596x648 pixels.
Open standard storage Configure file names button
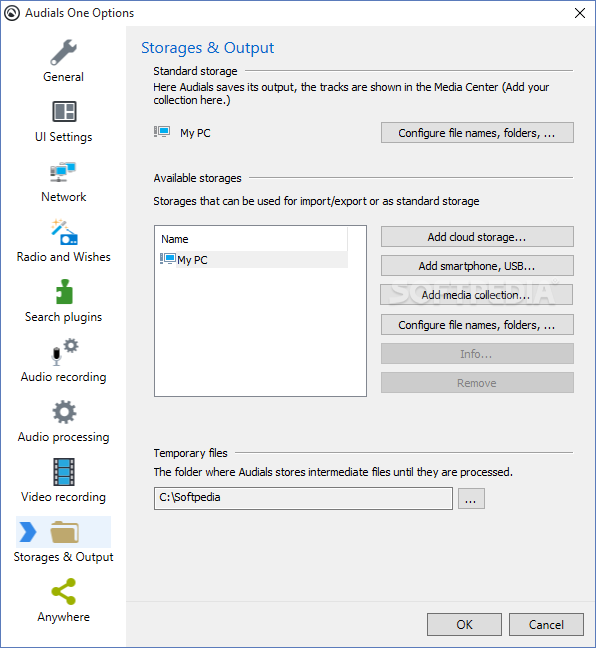click(x=477, y=133)
